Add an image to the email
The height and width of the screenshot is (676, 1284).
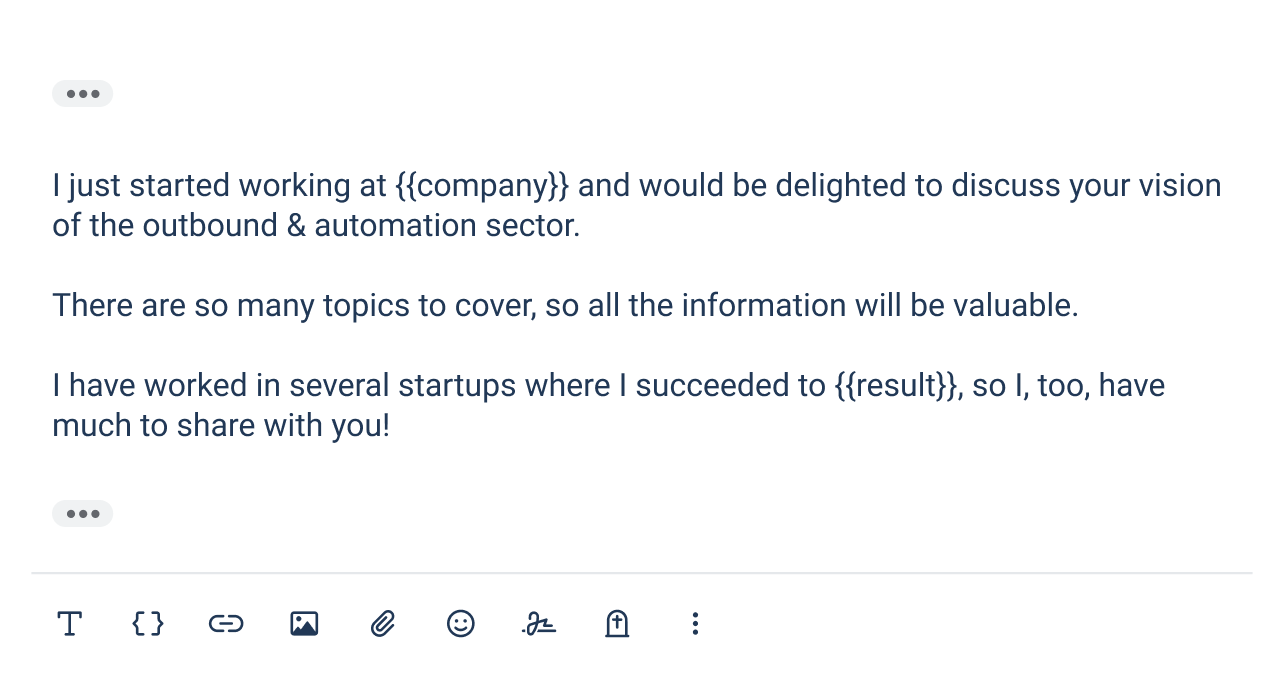coord(304,623)
